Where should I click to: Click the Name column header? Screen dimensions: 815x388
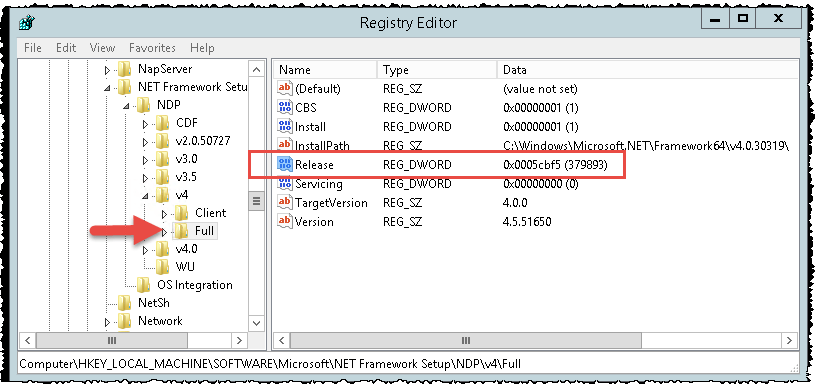(x=326, y=70)
